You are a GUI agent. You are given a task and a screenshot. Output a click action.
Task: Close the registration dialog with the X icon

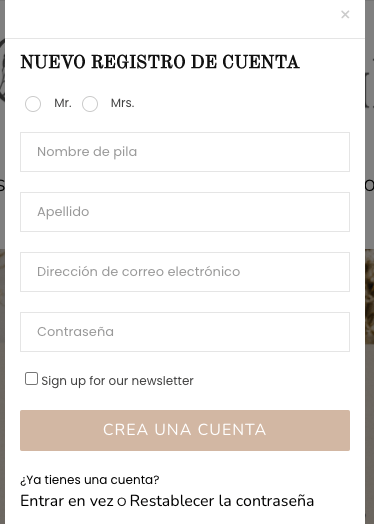345,14
